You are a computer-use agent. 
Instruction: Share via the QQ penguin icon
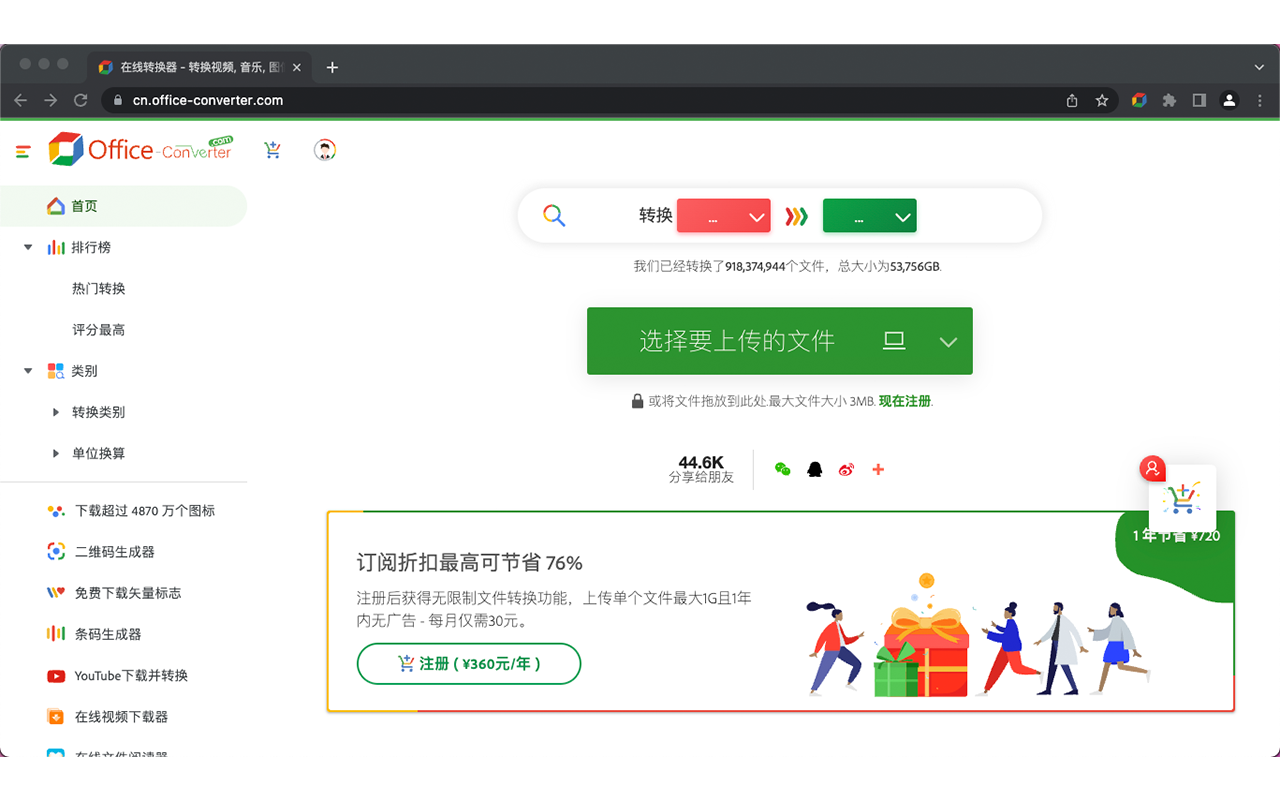tap(813, 468)
